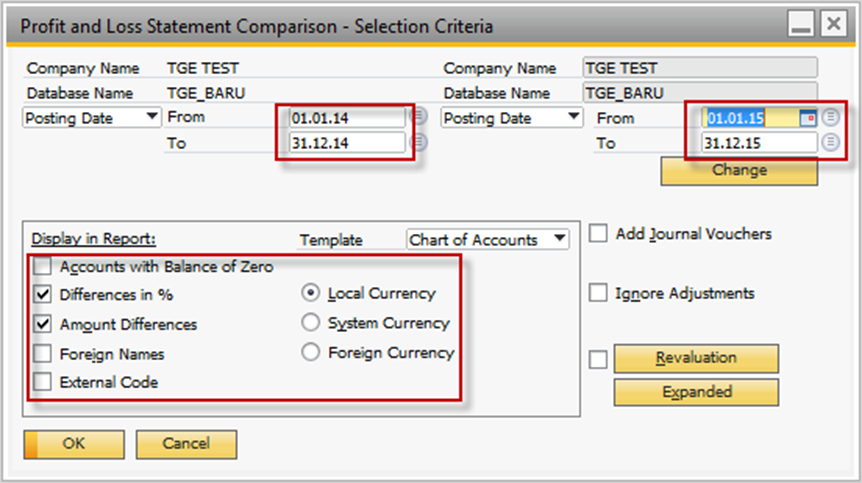Viewport: 862px width, 483px height.
Task: Open the left Posting Date dropdown
Action: coord(92,118)
